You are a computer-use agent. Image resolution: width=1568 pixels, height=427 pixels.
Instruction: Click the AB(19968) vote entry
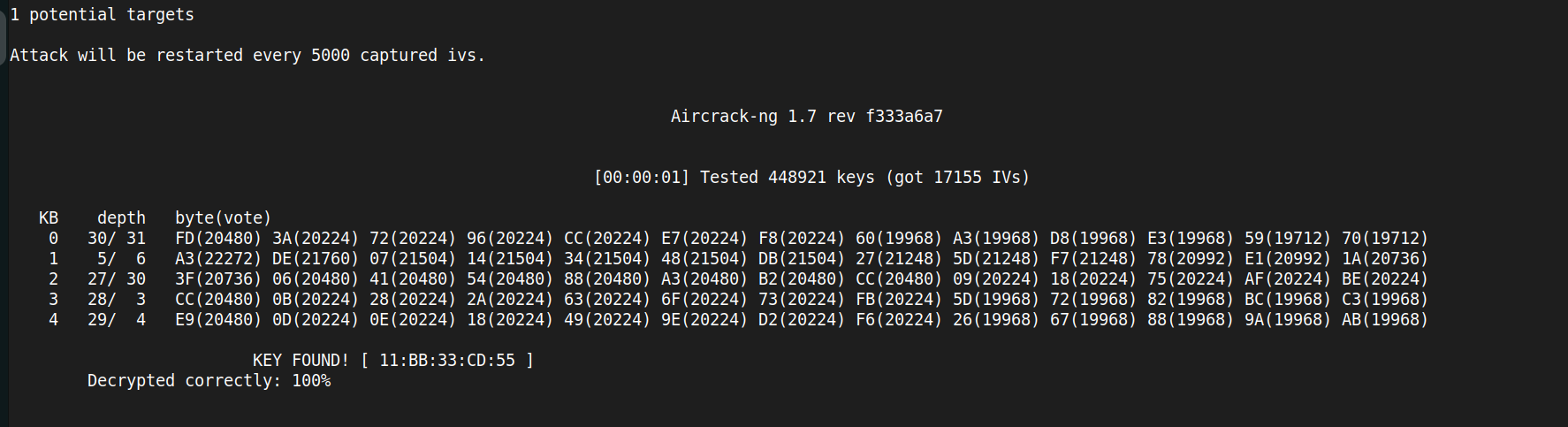[1385, 320]
